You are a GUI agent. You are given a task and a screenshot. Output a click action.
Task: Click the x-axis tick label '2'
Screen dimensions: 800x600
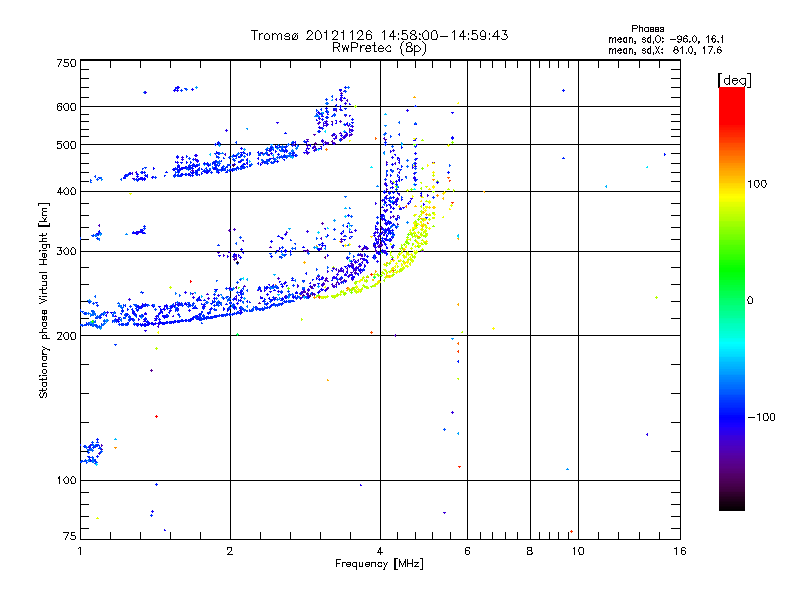pos(230,551)
